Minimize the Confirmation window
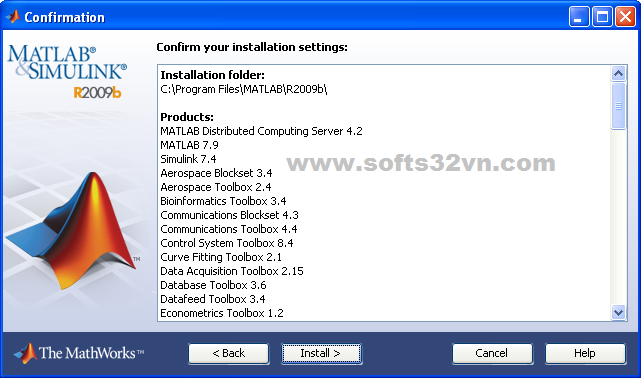 [578, 17]
